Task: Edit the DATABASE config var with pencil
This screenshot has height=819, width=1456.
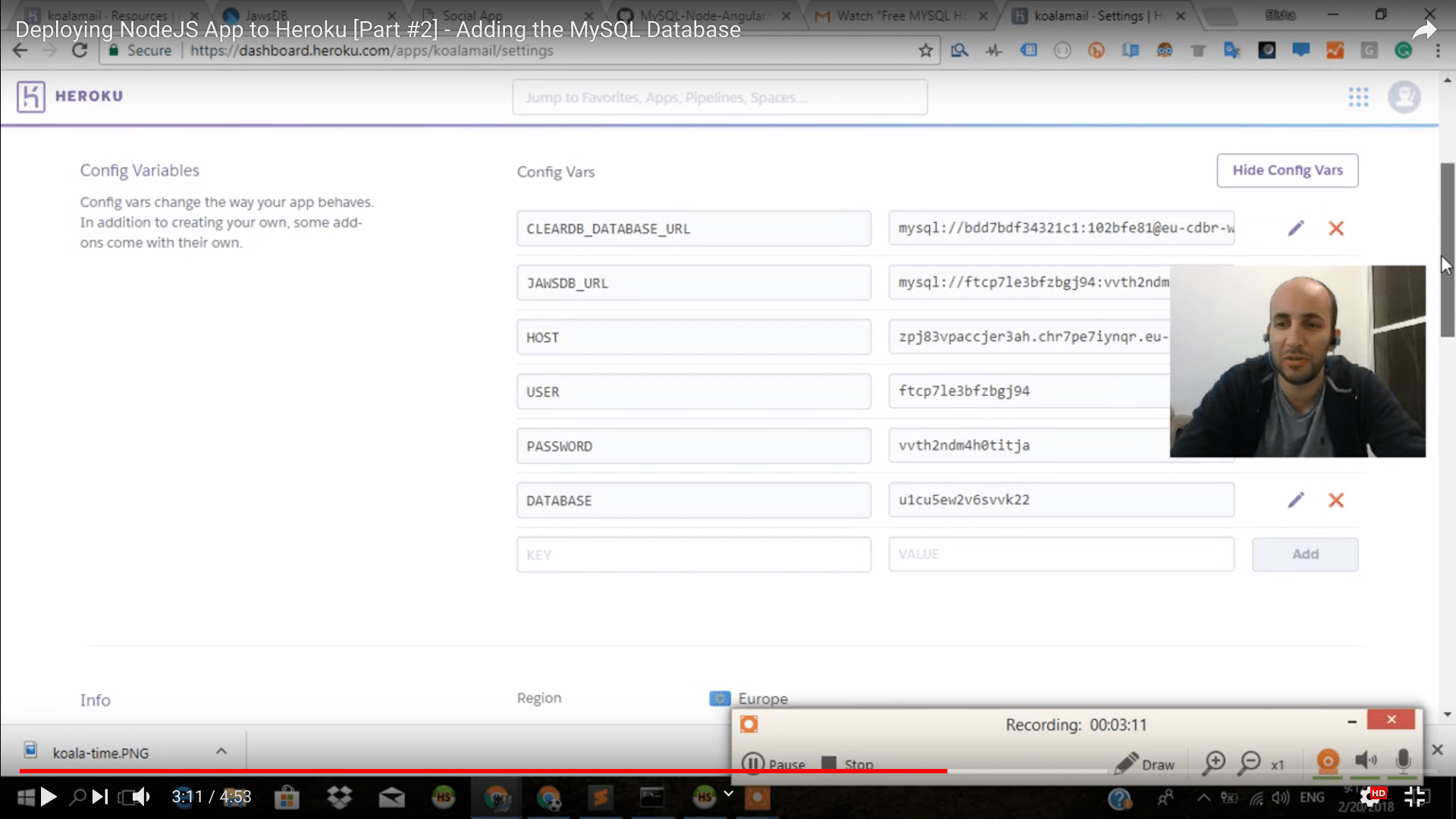Action: coord(1296,500)
